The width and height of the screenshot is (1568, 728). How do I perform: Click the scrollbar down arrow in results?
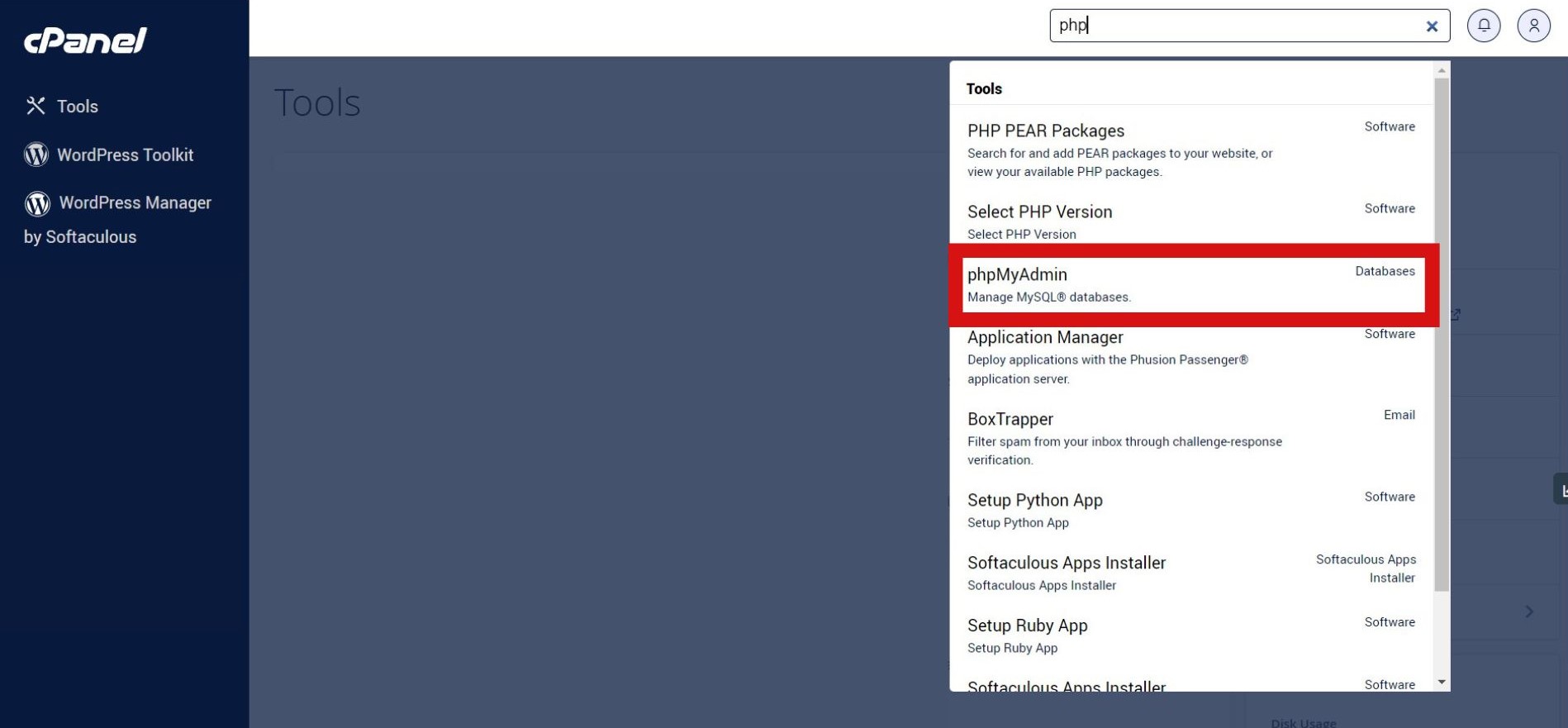click(x=1442, y=682)
